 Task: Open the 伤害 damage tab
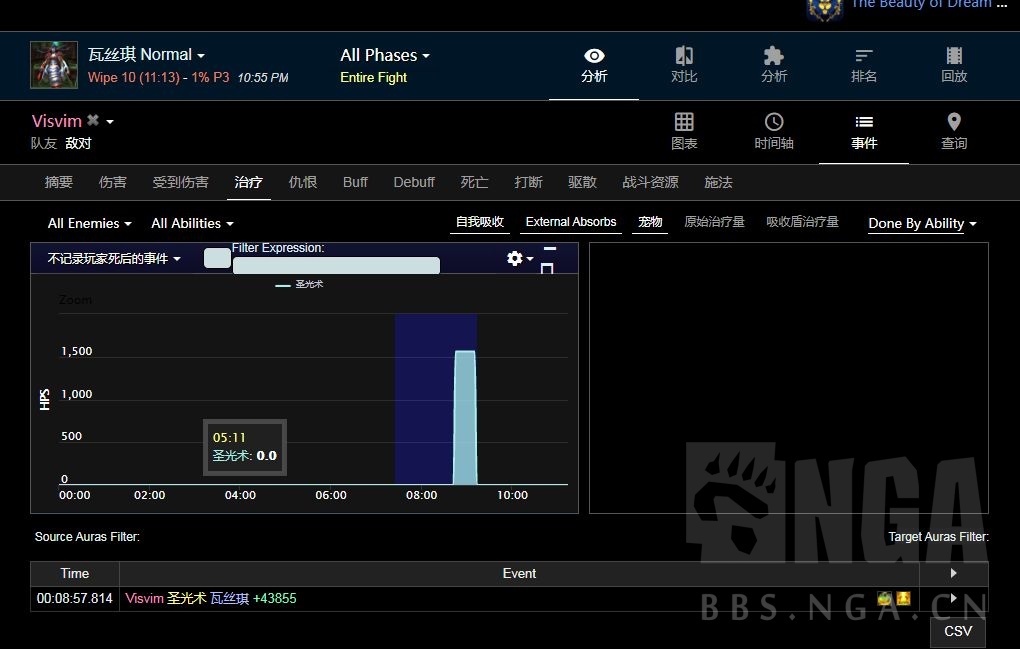[x=113, y=182]
